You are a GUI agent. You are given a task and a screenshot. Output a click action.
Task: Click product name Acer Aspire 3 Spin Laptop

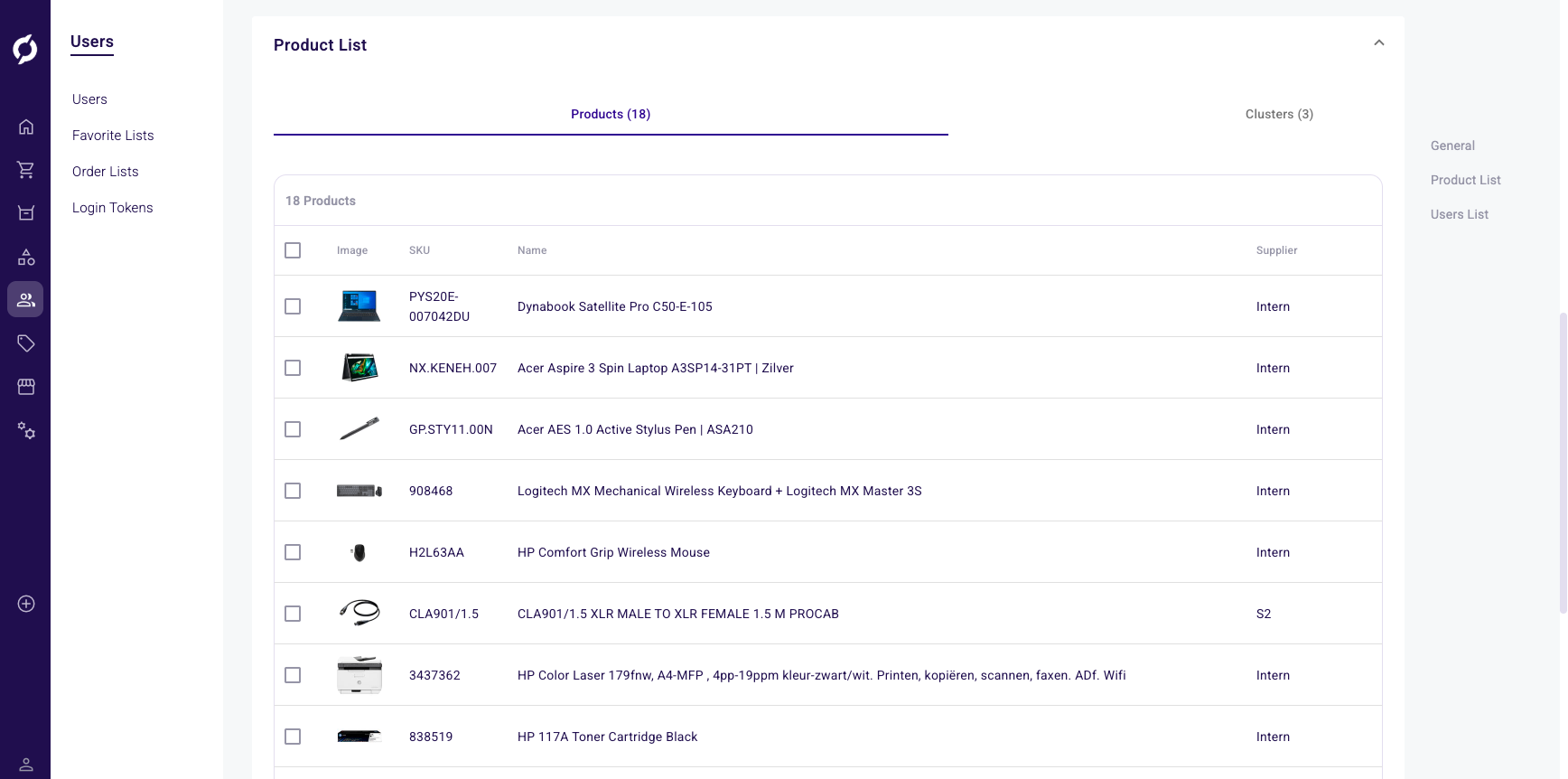click(656, 368)
